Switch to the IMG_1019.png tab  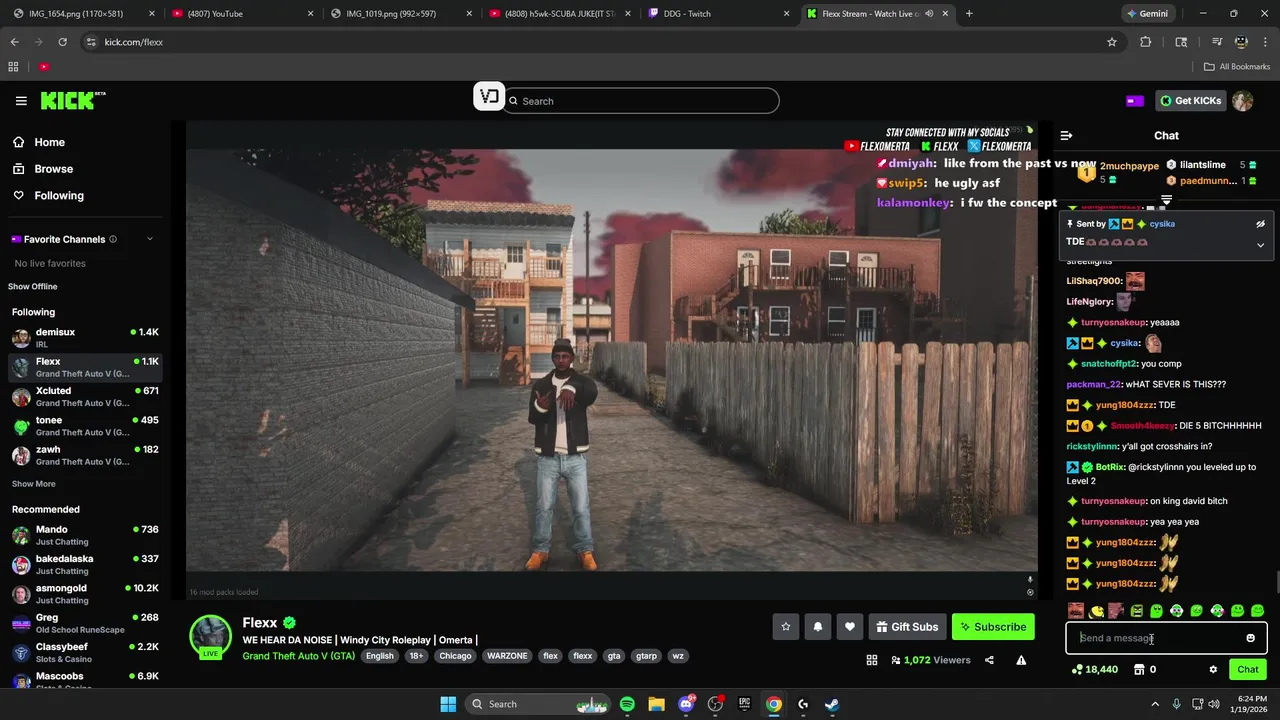(x=400, y=14)
